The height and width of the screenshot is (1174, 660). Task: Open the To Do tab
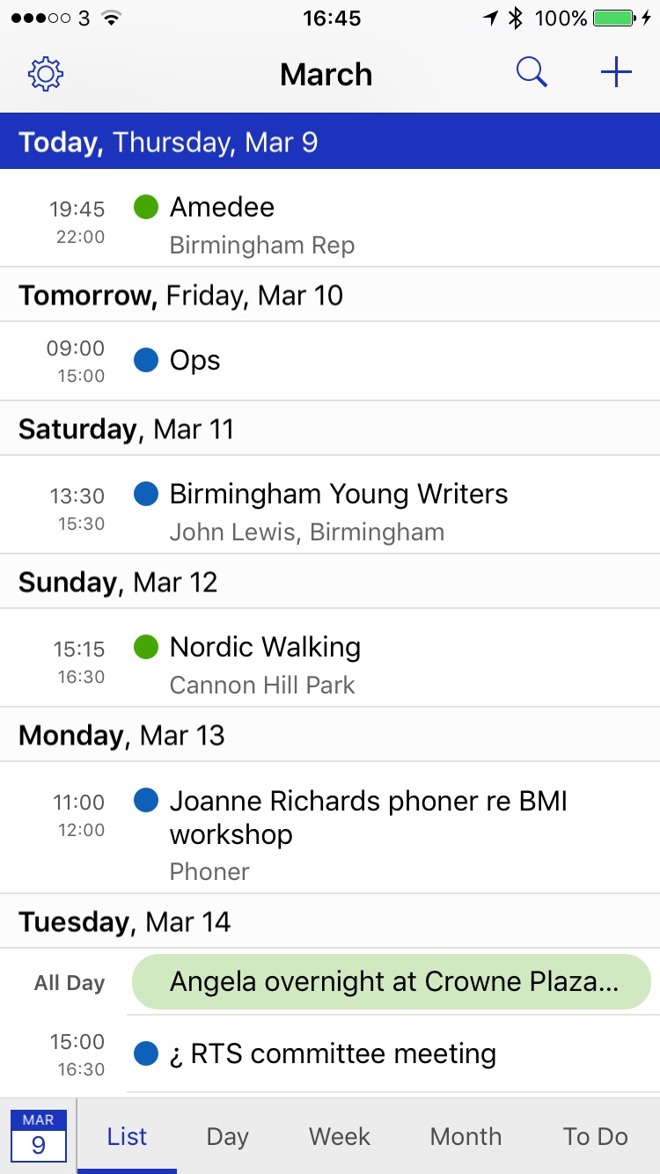pyautogui.click(x=594, y=1137)
